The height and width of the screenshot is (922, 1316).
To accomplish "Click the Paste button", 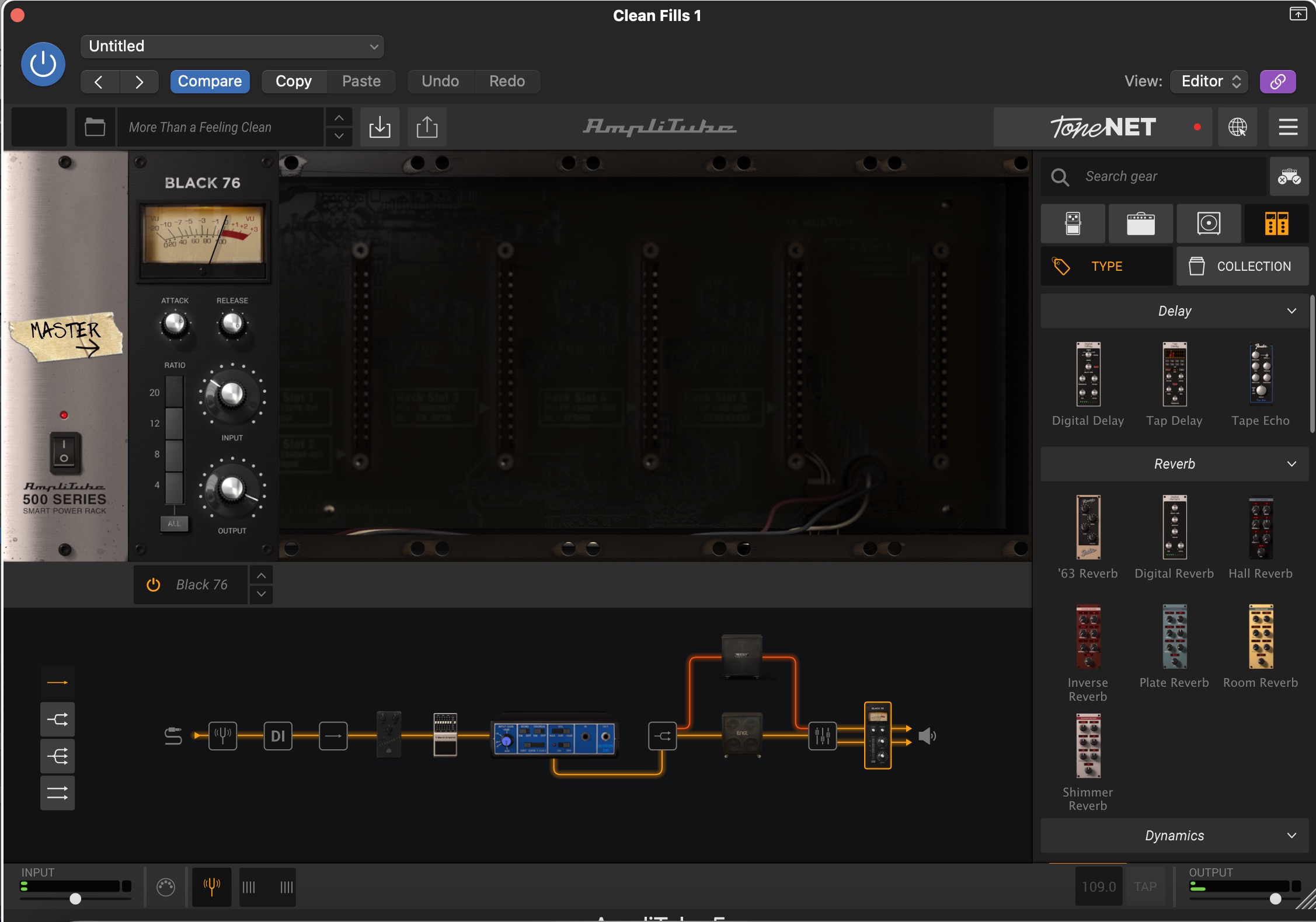I will tap(361, 82).
